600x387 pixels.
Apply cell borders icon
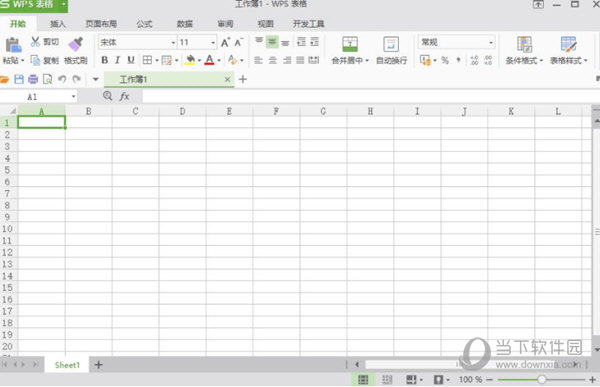[x=147, y=60]
